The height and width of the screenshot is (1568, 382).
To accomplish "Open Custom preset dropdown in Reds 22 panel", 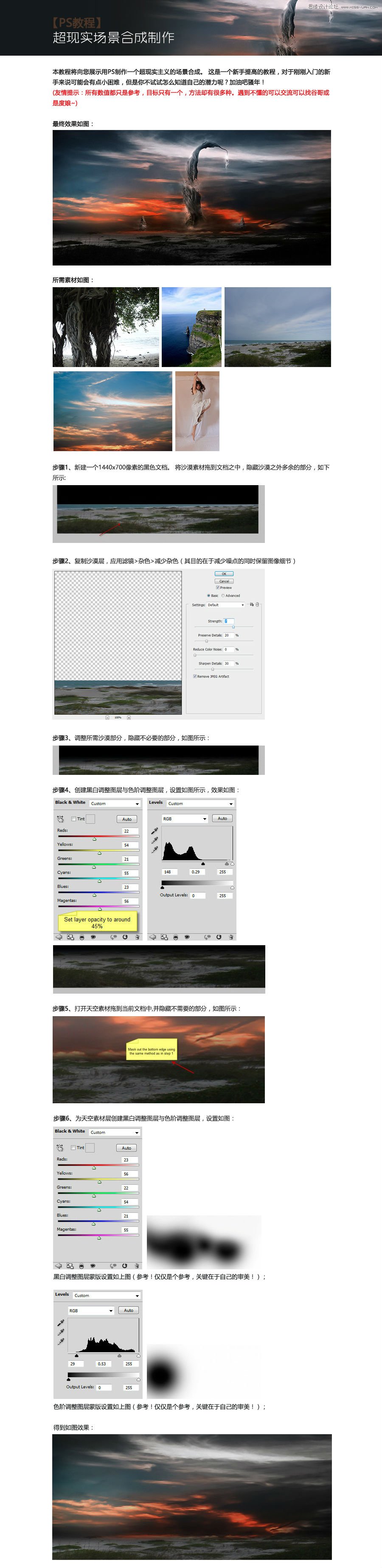I will (115, 803).
